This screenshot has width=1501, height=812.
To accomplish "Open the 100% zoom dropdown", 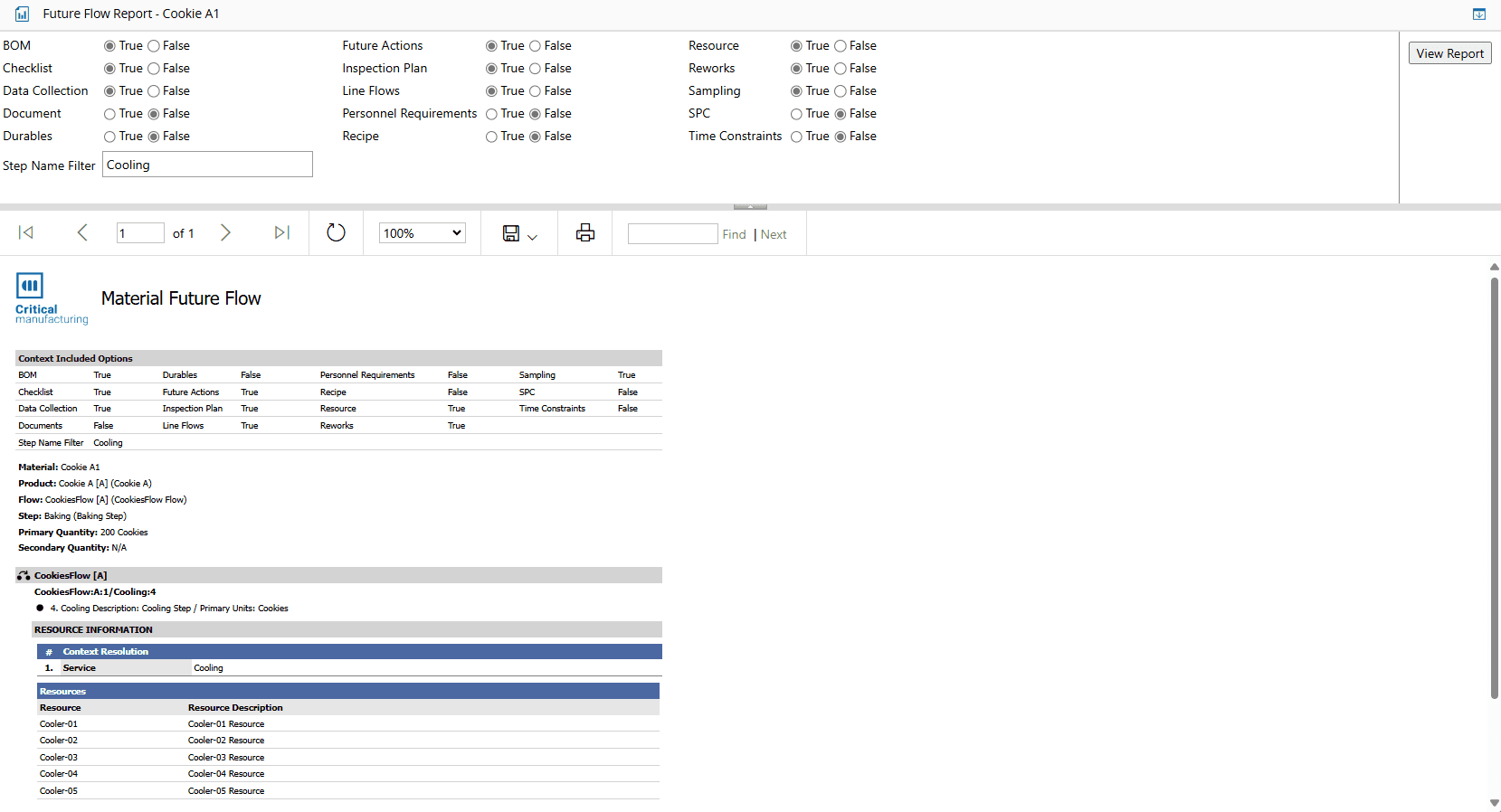I will (423, 233).
